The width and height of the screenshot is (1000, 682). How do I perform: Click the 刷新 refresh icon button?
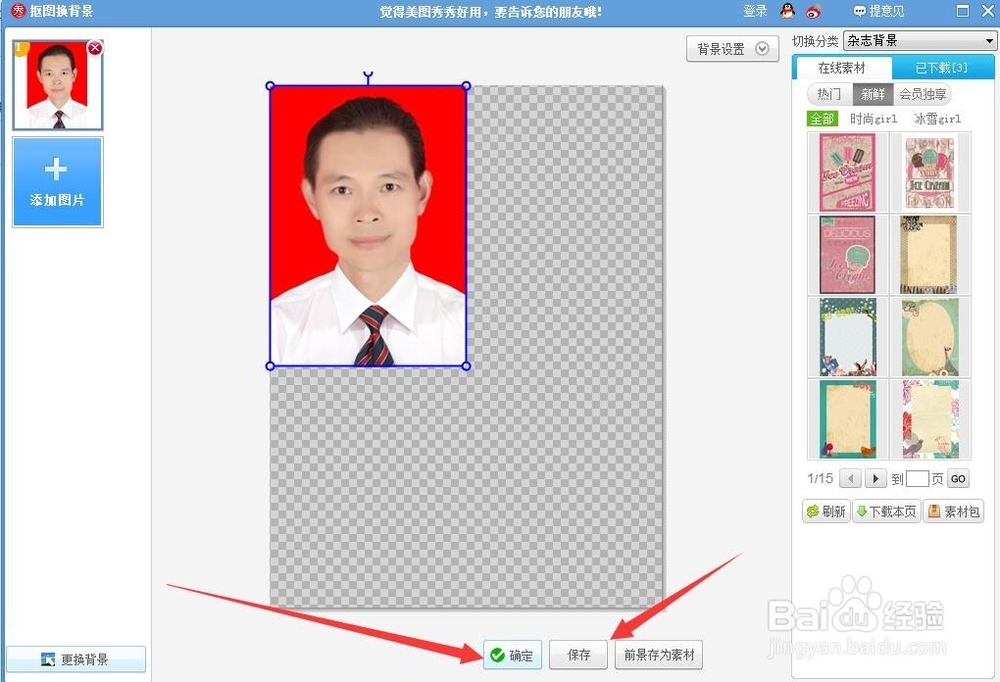(824, 511)
